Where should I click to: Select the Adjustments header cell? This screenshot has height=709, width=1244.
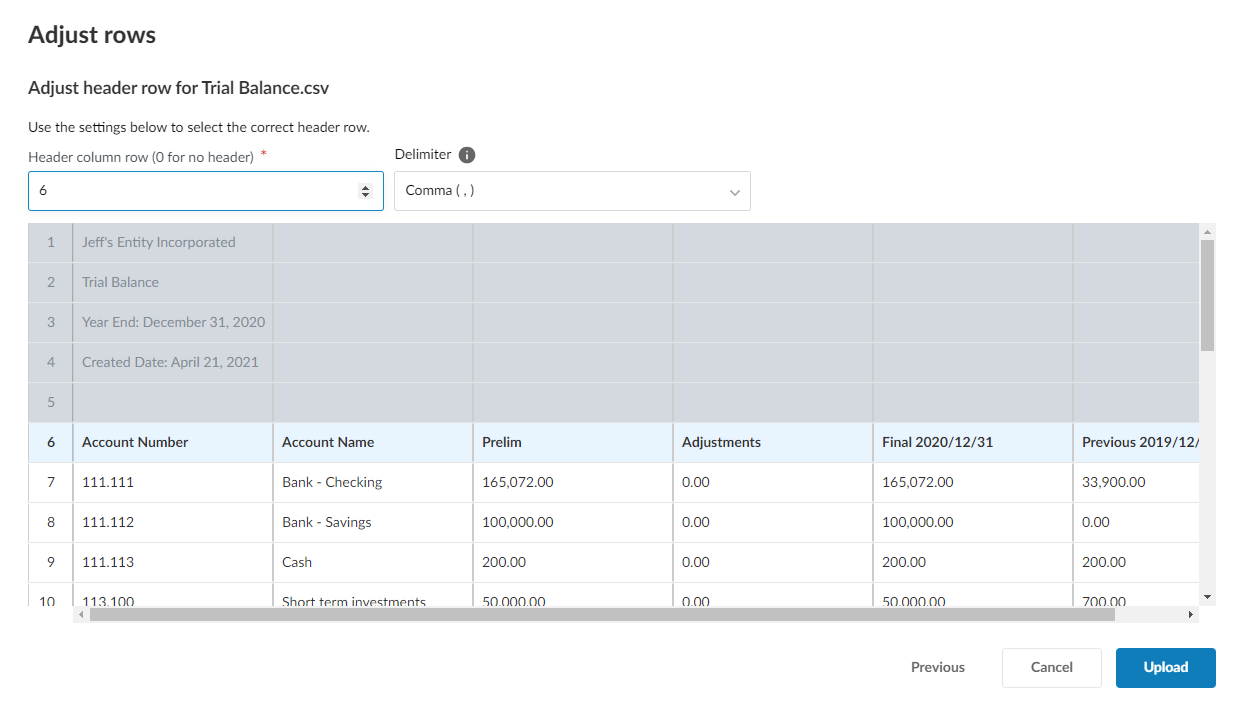772,442
